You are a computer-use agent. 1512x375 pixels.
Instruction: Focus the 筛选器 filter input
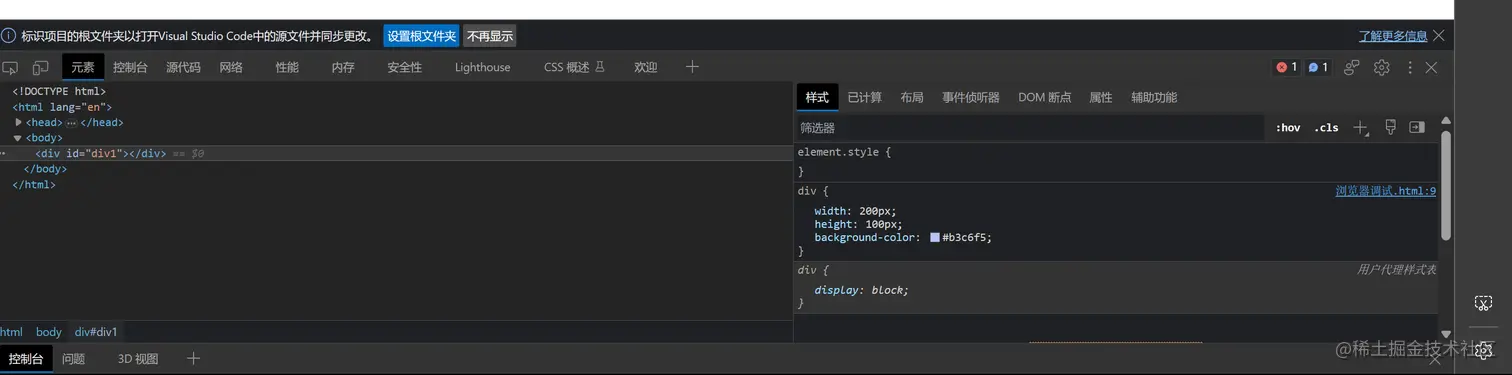[x=1030, y=128]
